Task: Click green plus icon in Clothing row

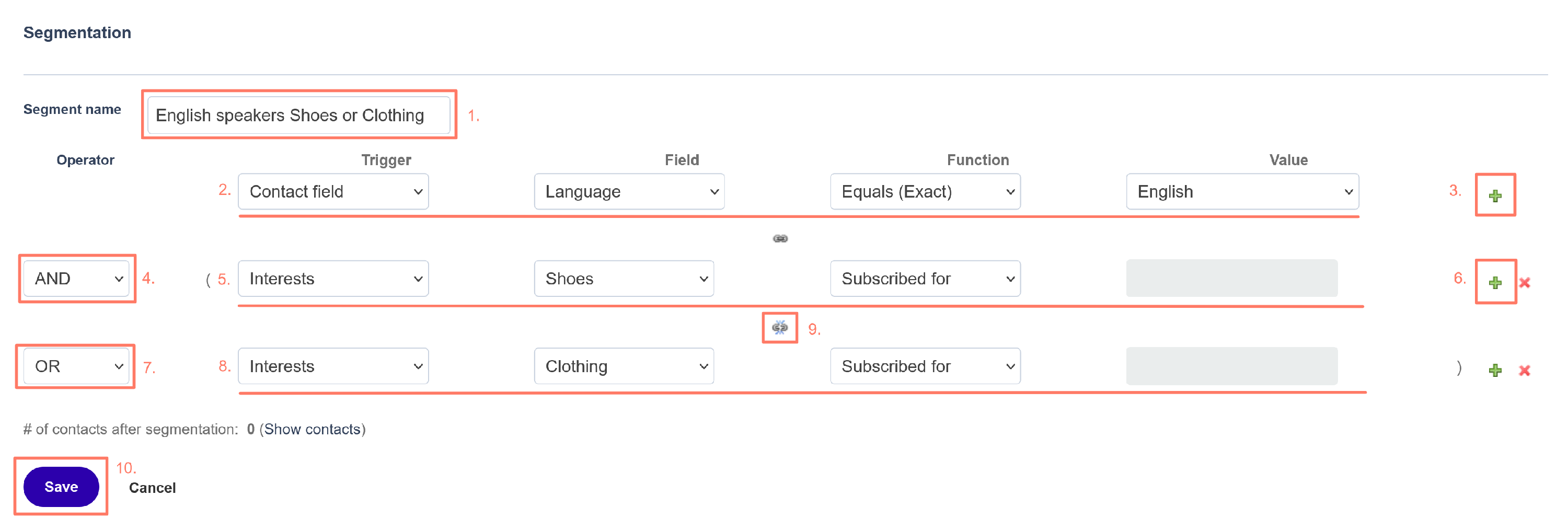Action: click(1494, 370)
